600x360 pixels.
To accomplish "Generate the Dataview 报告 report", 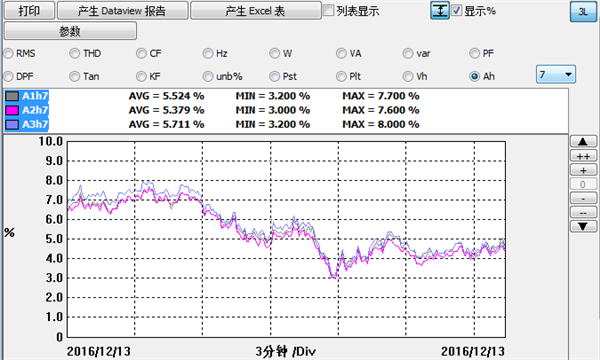I will 122,11.
